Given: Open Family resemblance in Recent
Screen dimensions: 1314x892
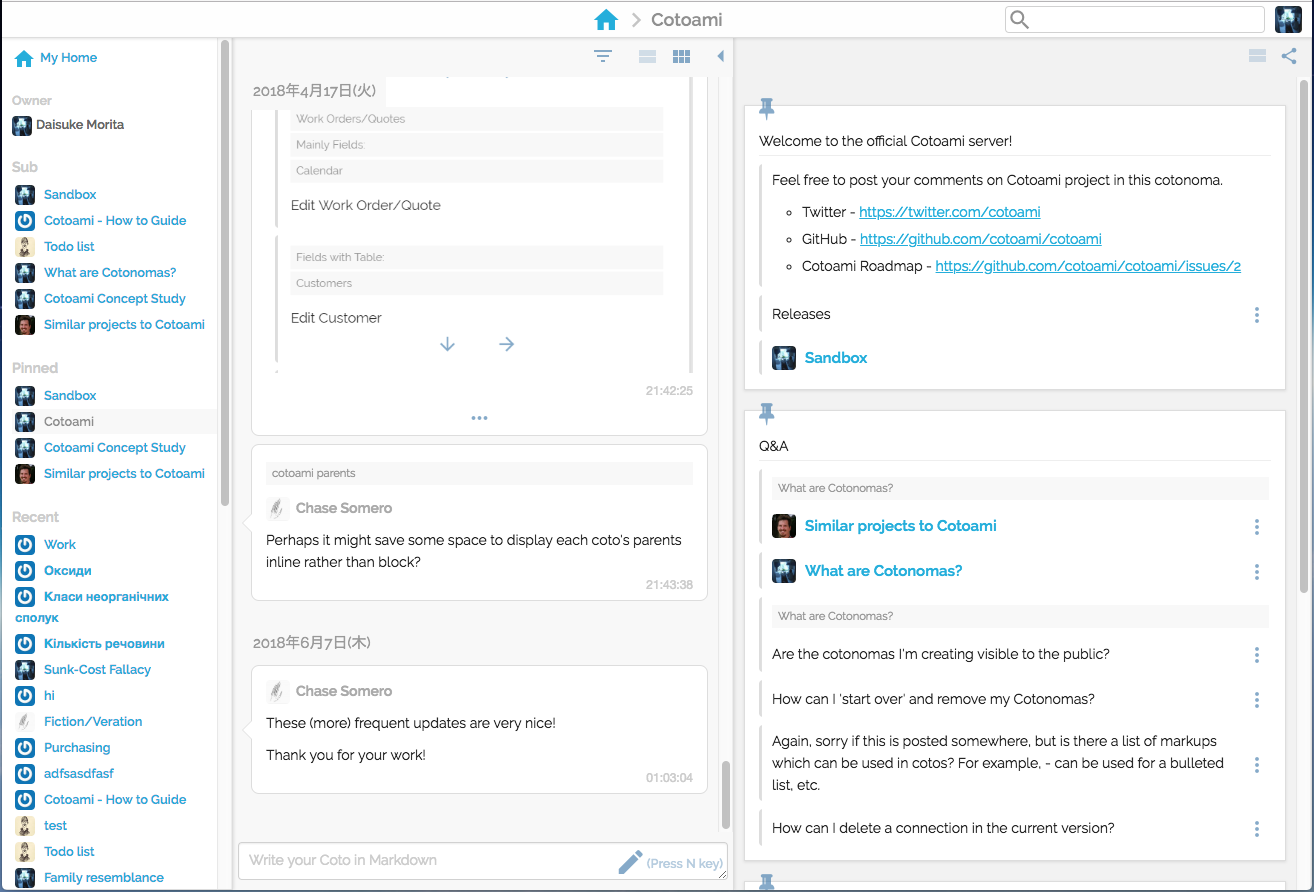Looking at the screenshot, I should tap(104, 877).
